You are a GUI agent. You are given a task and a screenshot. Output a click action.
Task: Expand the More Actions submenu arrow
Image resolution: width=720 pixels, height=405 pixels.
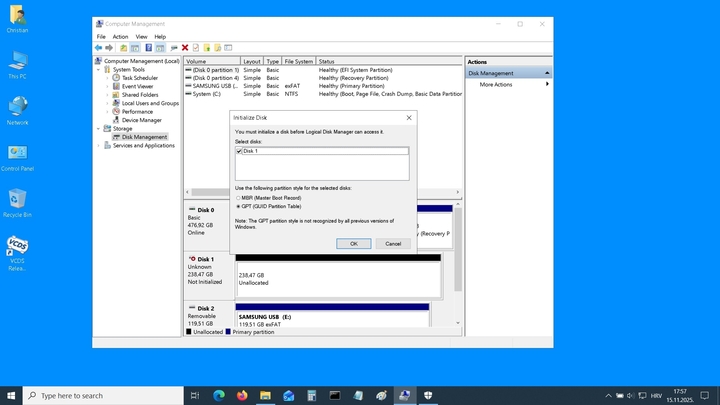(x=547, y=84)
